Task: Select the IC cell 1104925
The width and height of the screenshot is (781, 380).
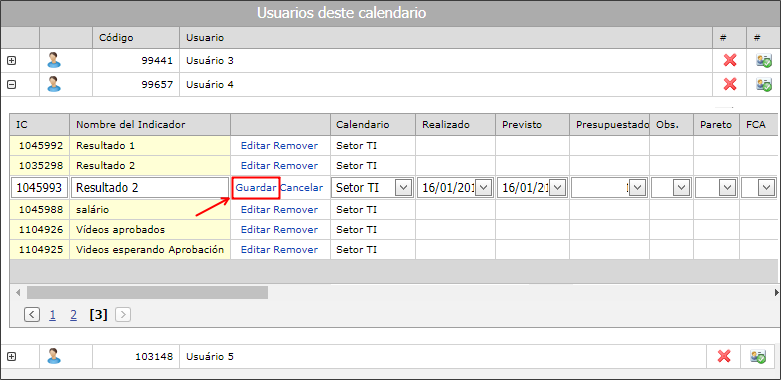Action: pos(39,250)
